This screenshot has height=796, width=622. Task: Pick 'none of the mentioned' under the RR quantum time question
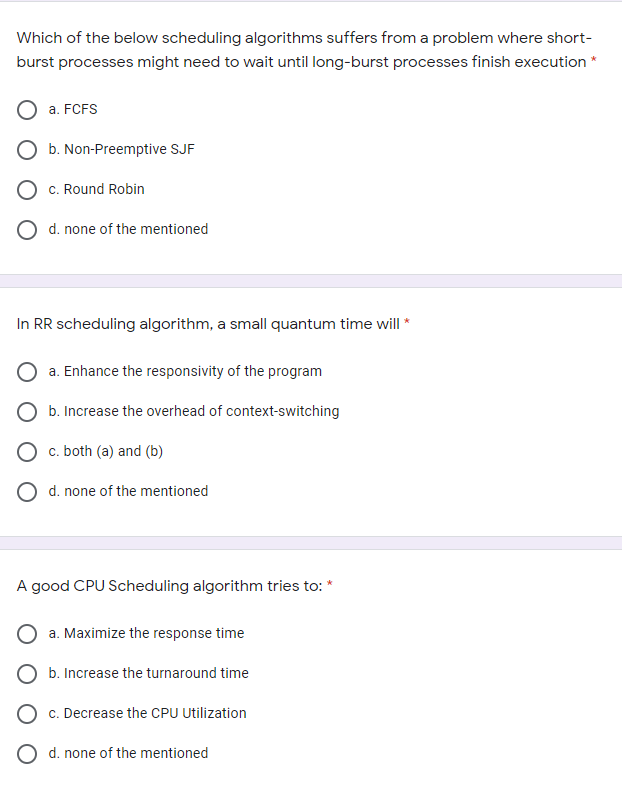point(26,492)
